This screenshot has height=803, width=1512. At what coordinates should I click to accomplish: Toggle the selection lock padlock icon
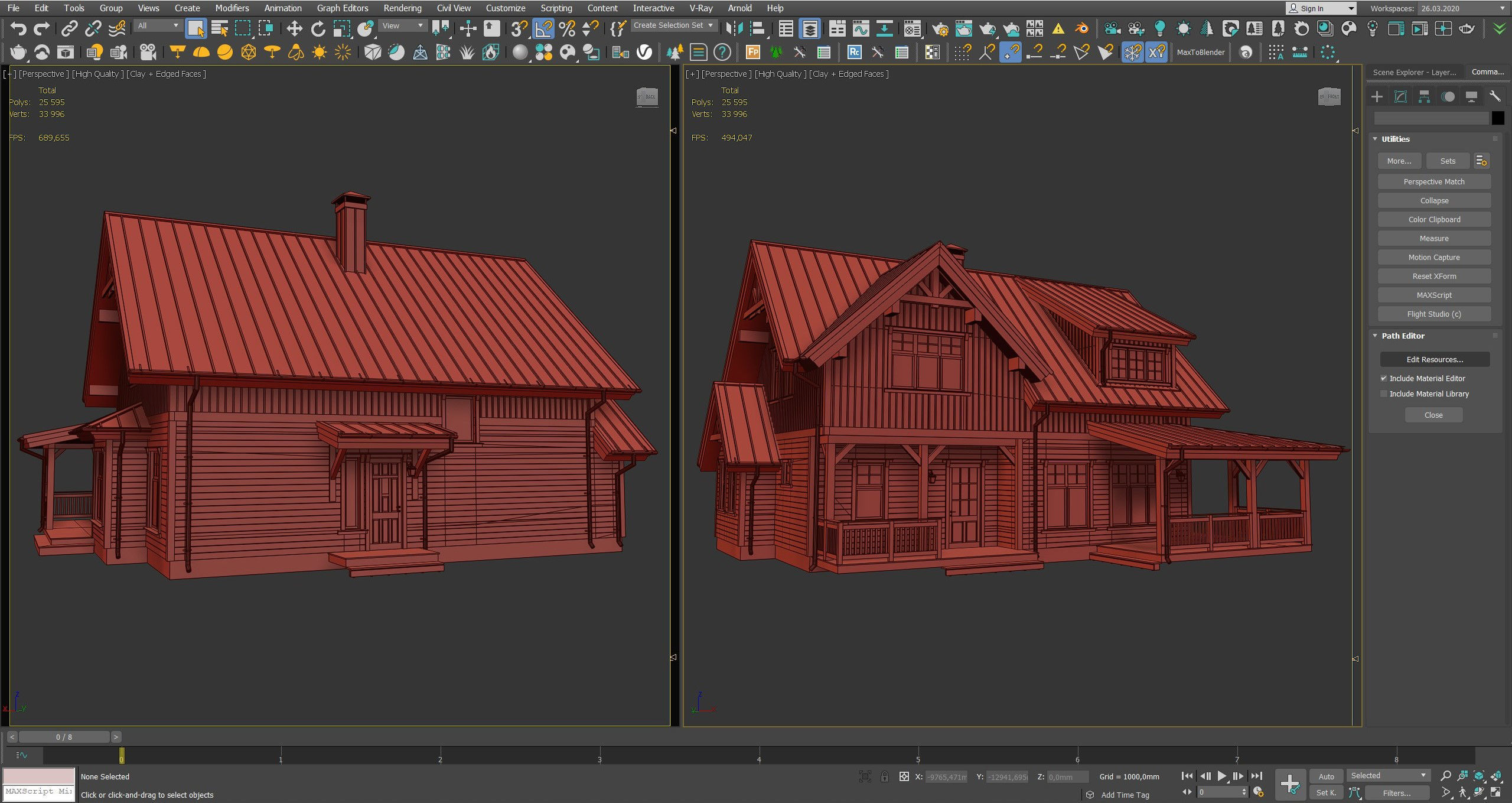click(x=884, y=776)
